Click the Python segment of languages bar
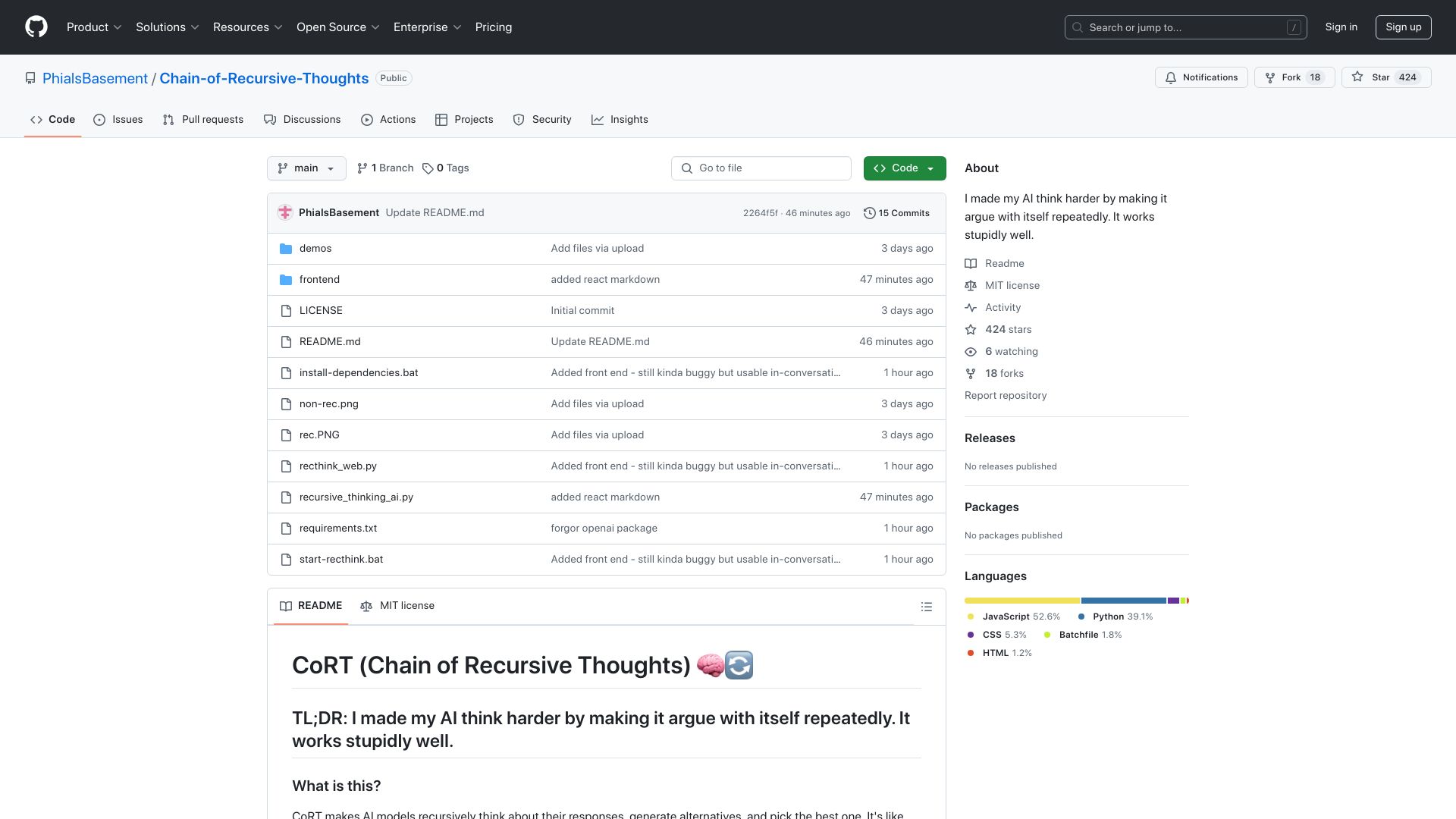The width and height of the screenshot is (1456, 819). coord(1124,601)
